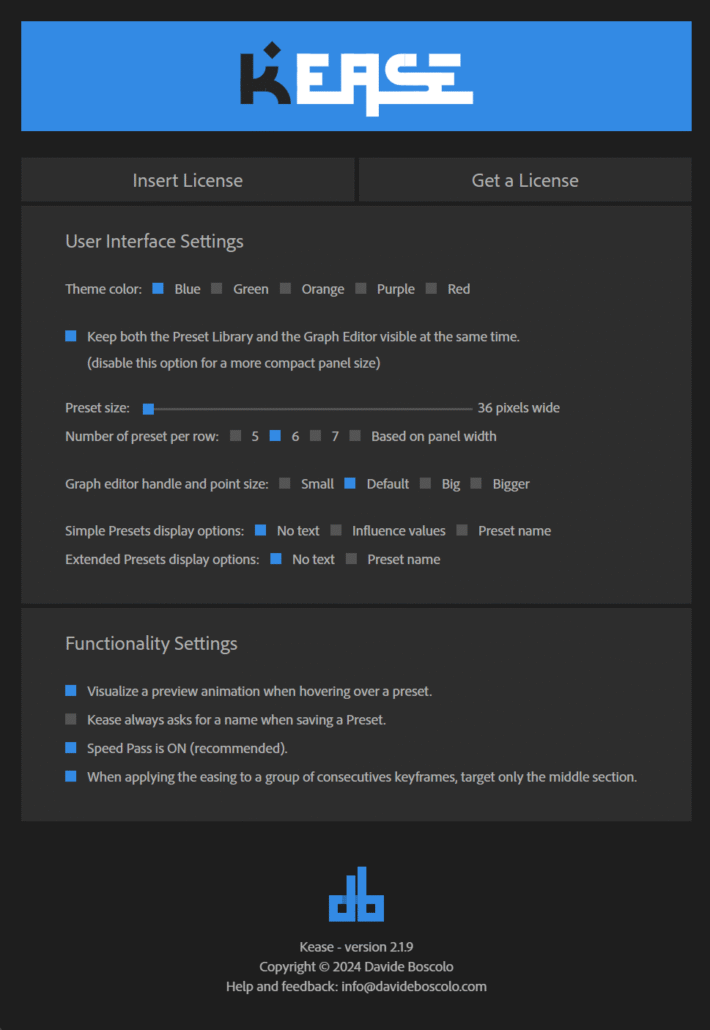Screen dimensions: 710x1030
Task: Set presets per row to 7
Action: pyautogui.click(x=316, y=436)
